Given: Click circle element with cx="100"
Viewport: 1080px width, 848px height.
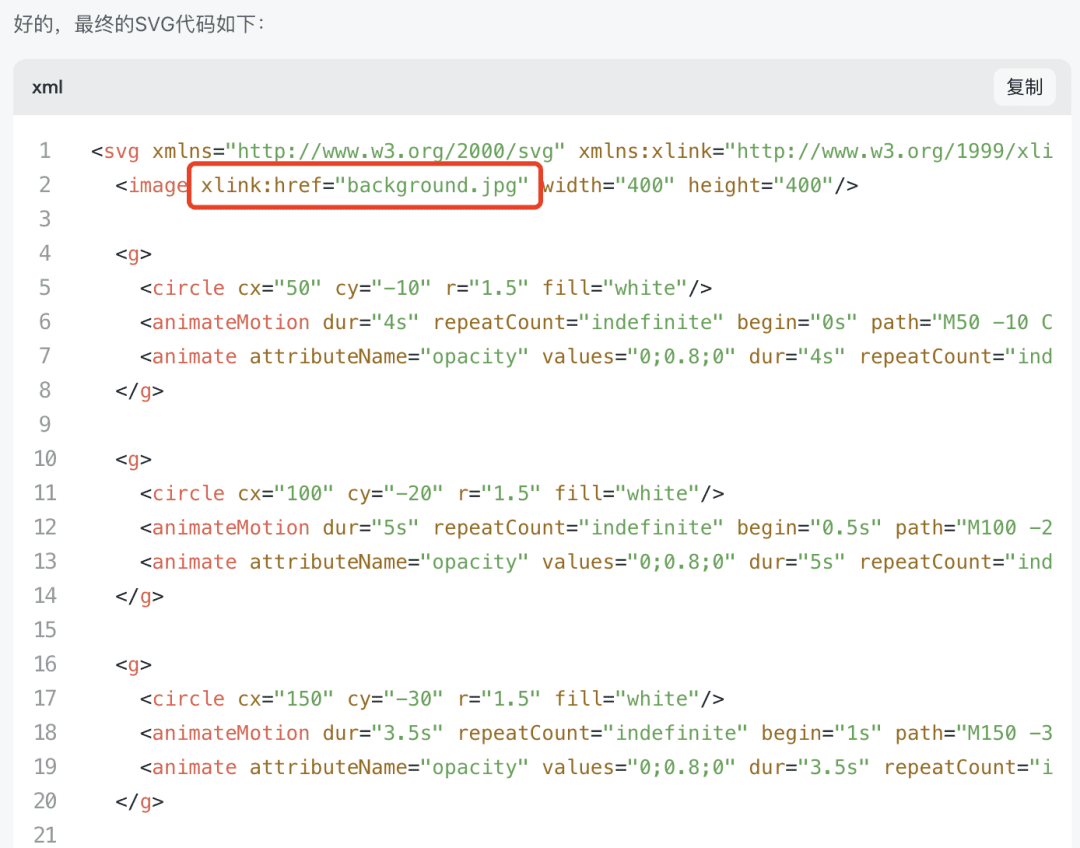Looking at the screenshot, I should [x=432, y=493].
